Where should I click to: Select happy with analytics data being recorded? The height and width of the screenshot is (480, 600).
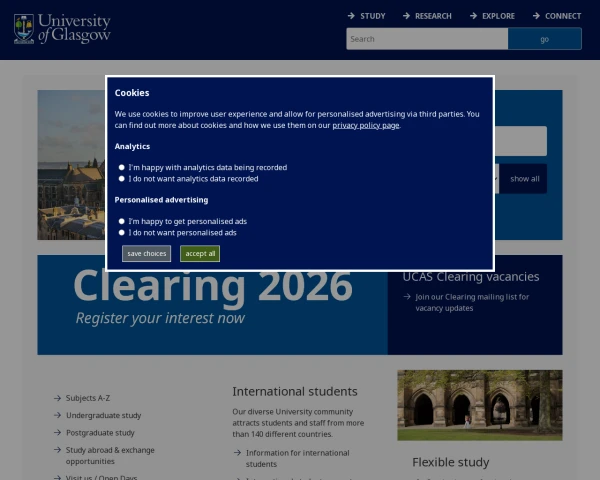(122, 167)
